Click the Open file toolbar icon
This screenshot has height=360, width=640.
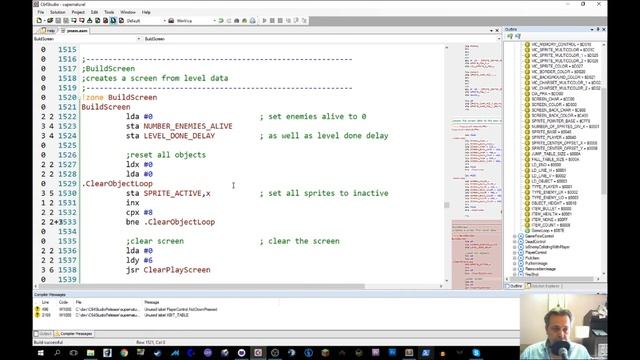point(50,20)
